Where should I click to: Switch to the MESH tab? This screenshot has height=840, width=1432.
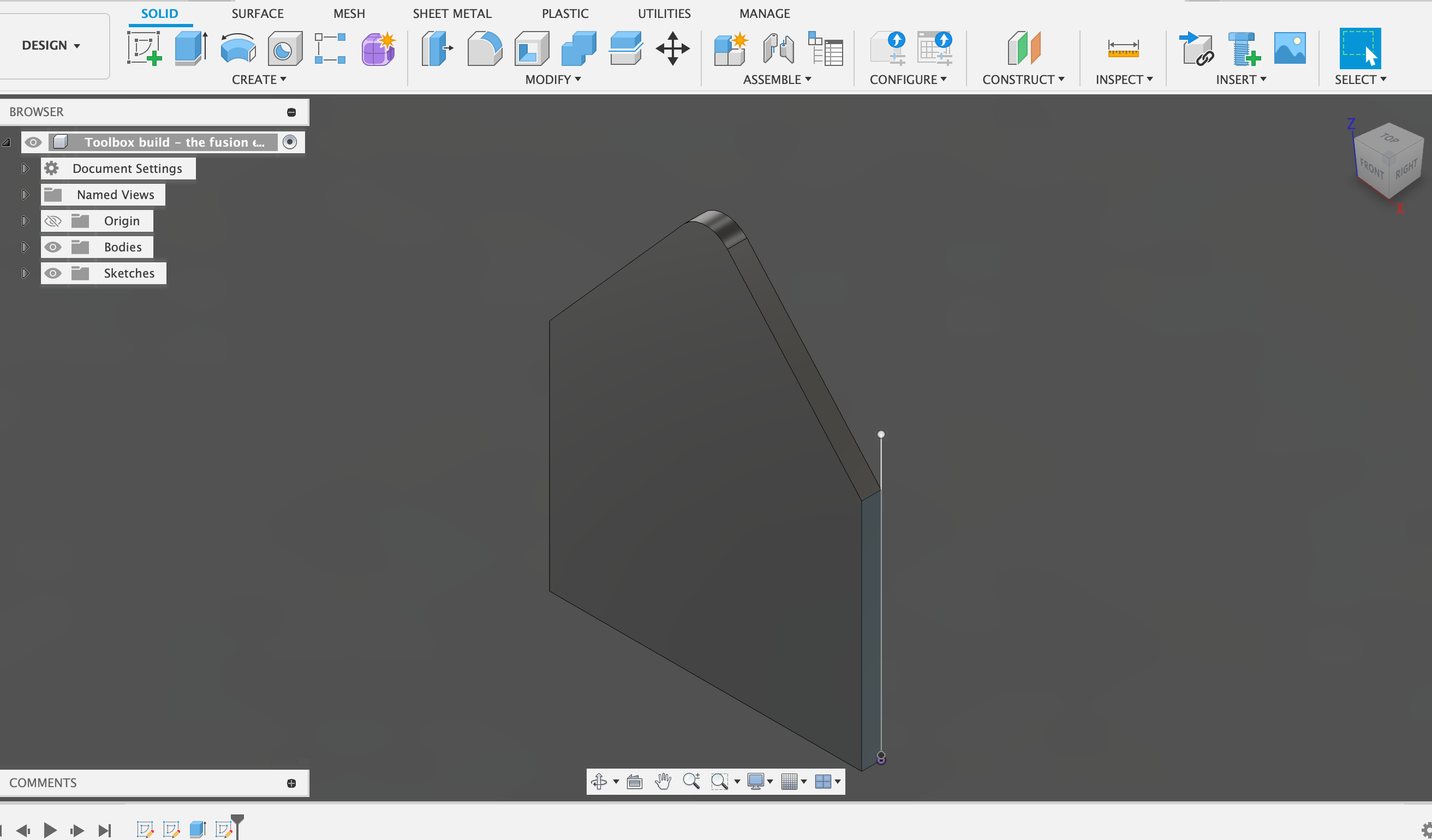tap(349, 13)
